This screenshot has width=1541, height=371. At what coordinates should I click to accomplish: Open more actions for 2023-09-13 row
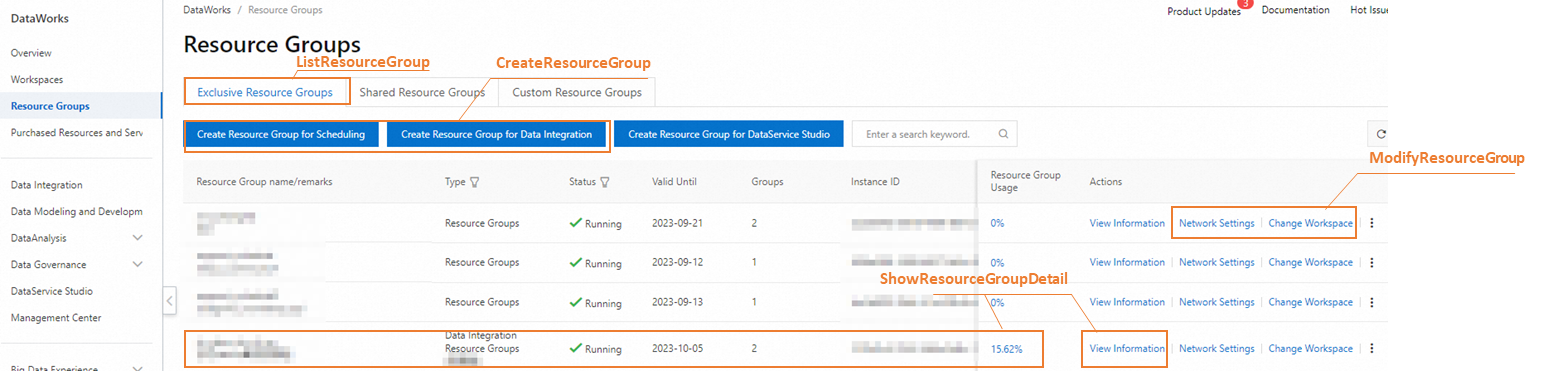pyautogui.click(x=1372, y=302)
